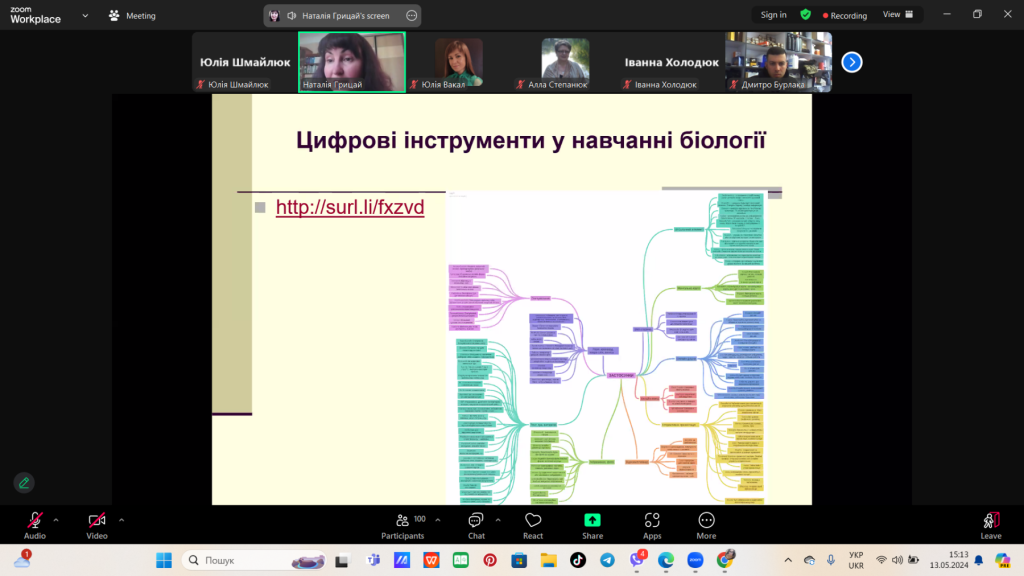The height and width of the screenshot is (576, 1024).
Task: Open the Apps panel
Action: coord(652,525)
